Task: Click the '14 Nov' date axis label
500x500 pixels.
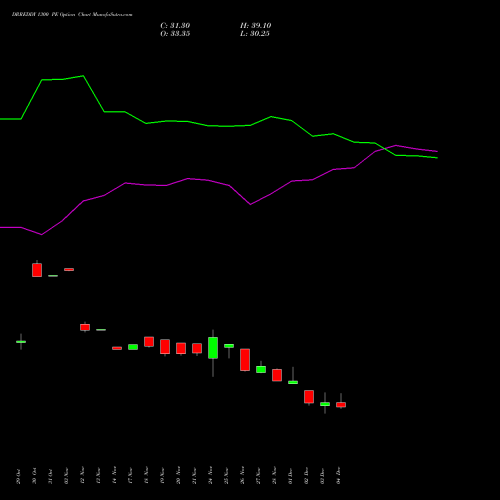Action: (114, 475)
